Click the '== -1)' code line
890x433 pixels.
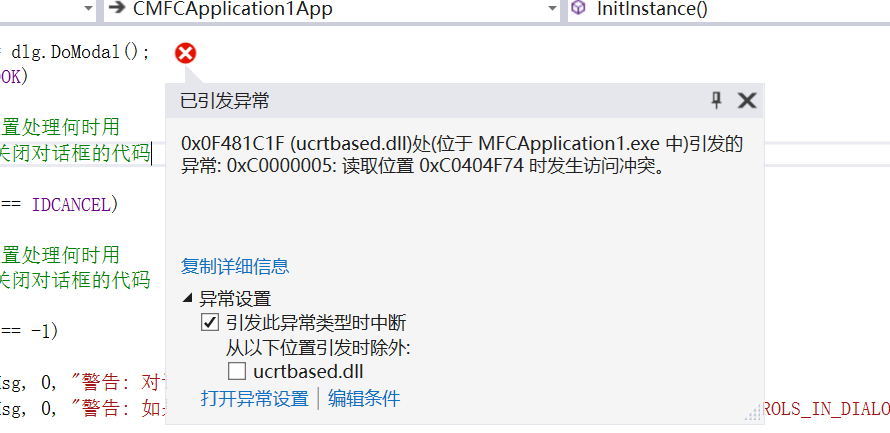coord(30,331)
